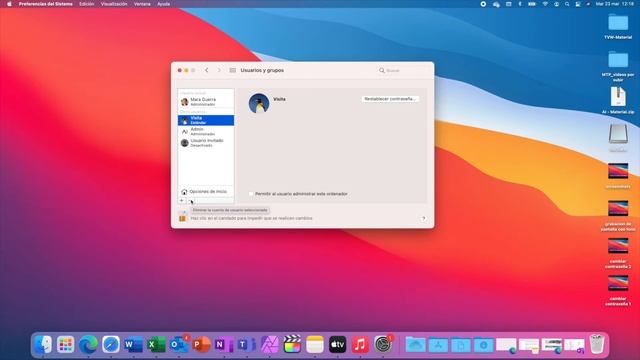This screenshot has height=360, width=640.
Task: Open Apple TV from the Dock
Action: 337,345
